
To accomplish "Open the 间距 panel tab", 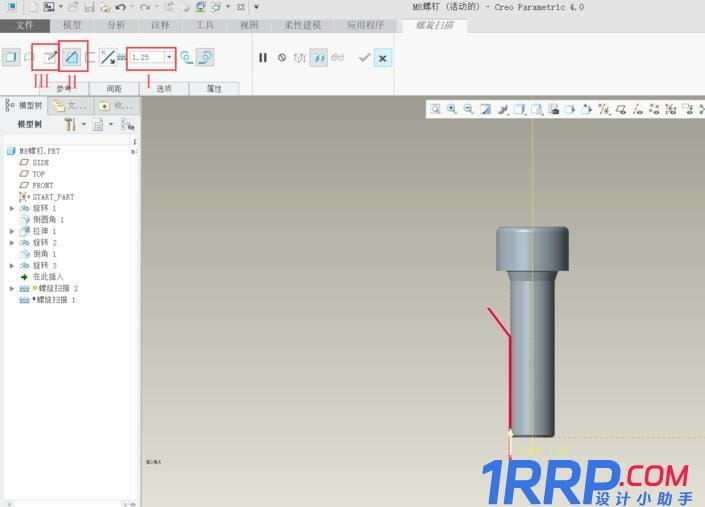I will point(113,88).
